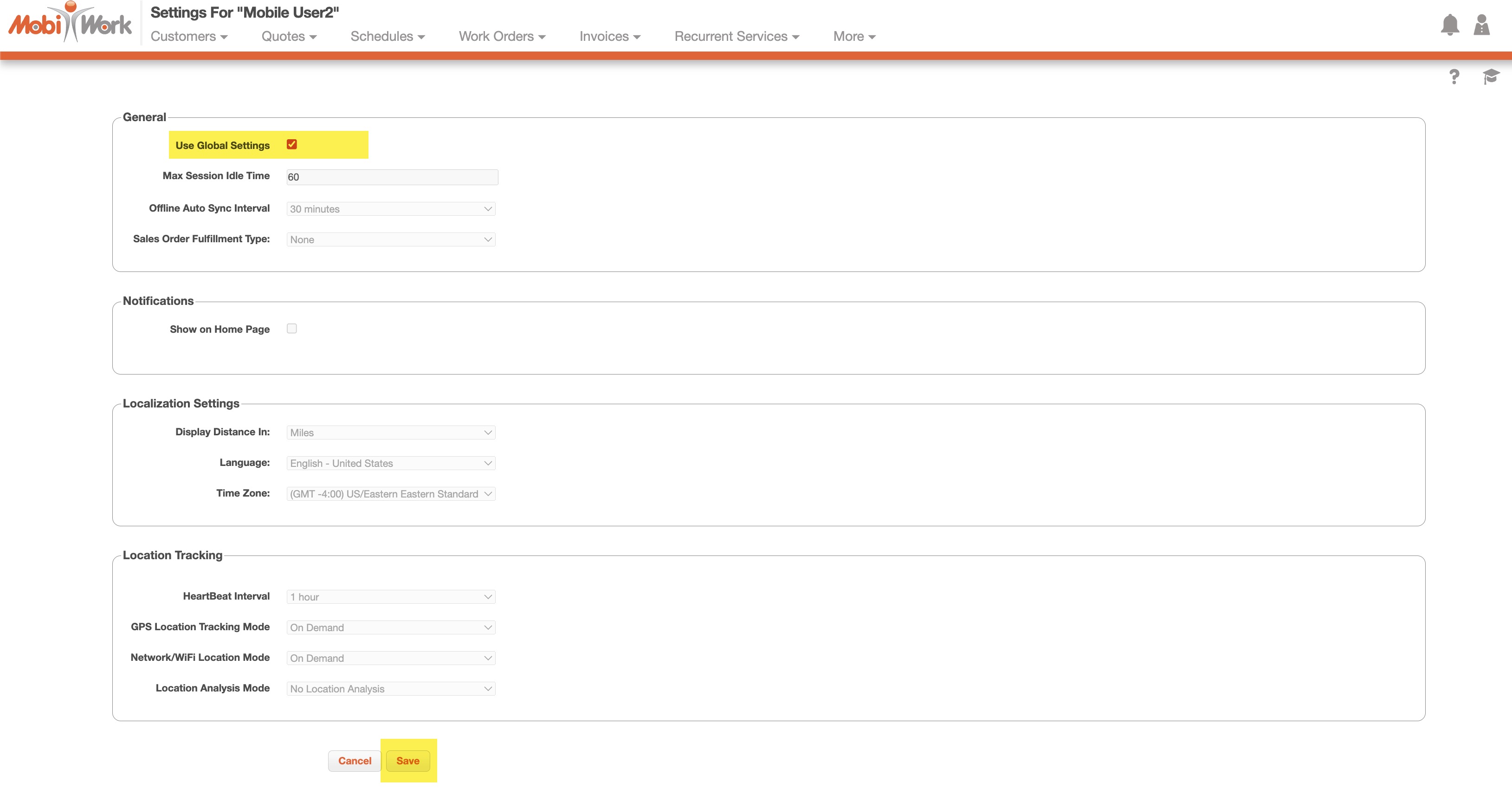Open the Location Analysis Mode dropdown
The height and width of the screenshot is (788, 1512).
coord(391,689)
